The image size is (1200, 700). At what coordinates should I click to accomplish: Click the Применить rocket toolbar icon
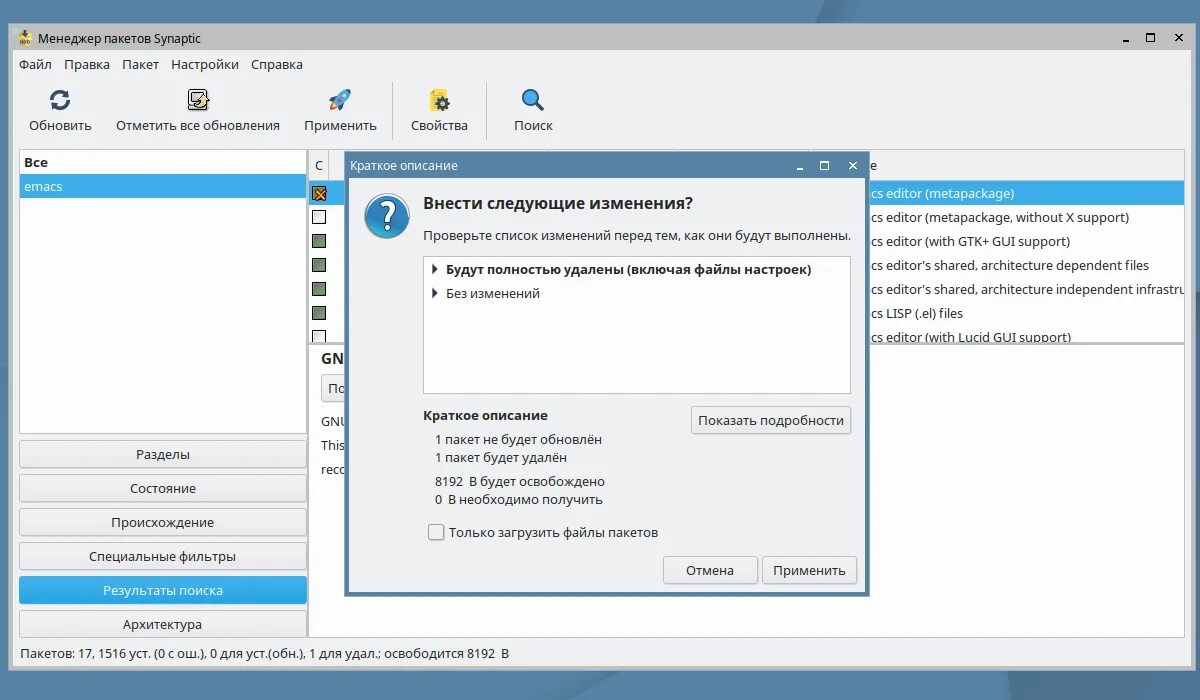click(340, 100)
